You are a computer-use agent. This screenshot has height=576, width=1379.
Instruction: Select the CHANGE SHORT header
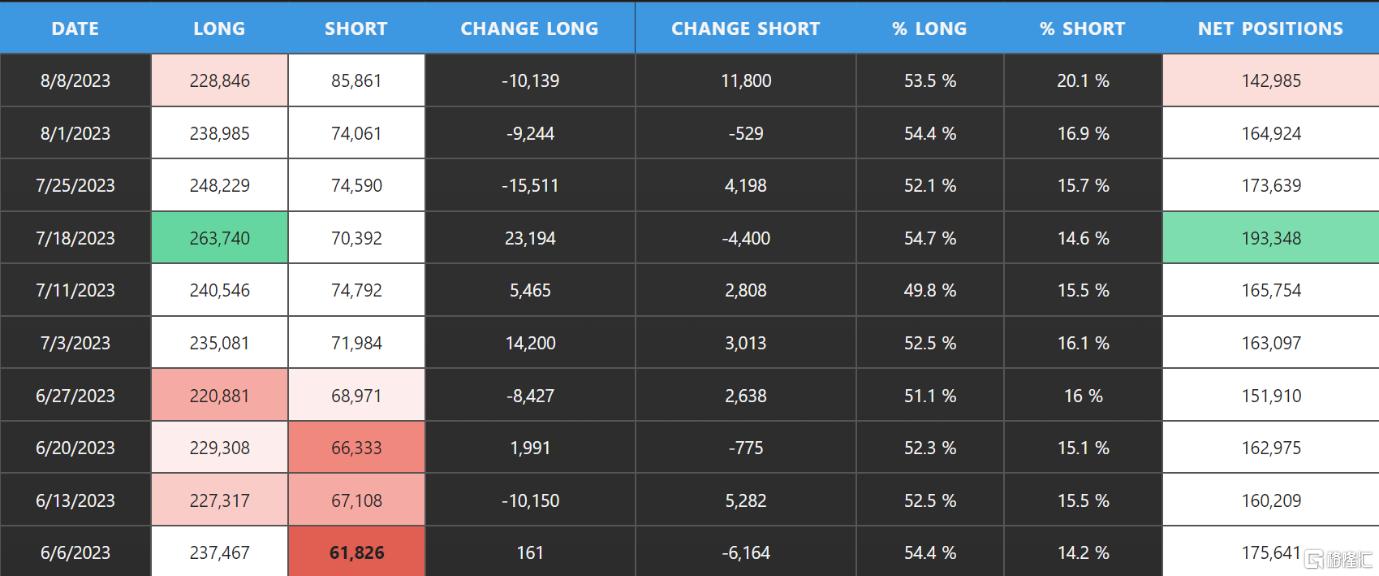(745, 28)
